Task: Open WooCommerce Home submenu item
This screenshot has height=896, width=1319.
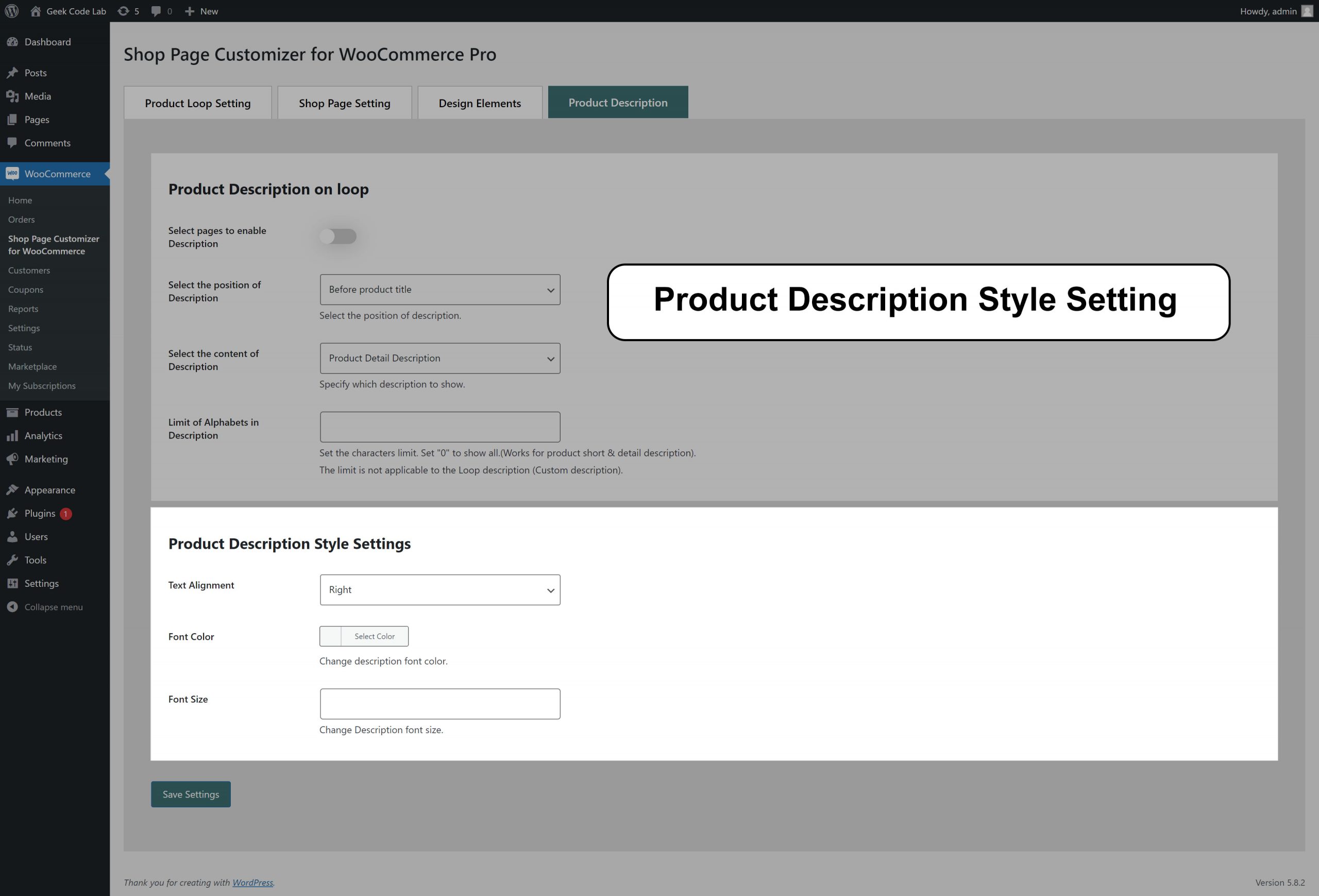Action: coord(20,200)
